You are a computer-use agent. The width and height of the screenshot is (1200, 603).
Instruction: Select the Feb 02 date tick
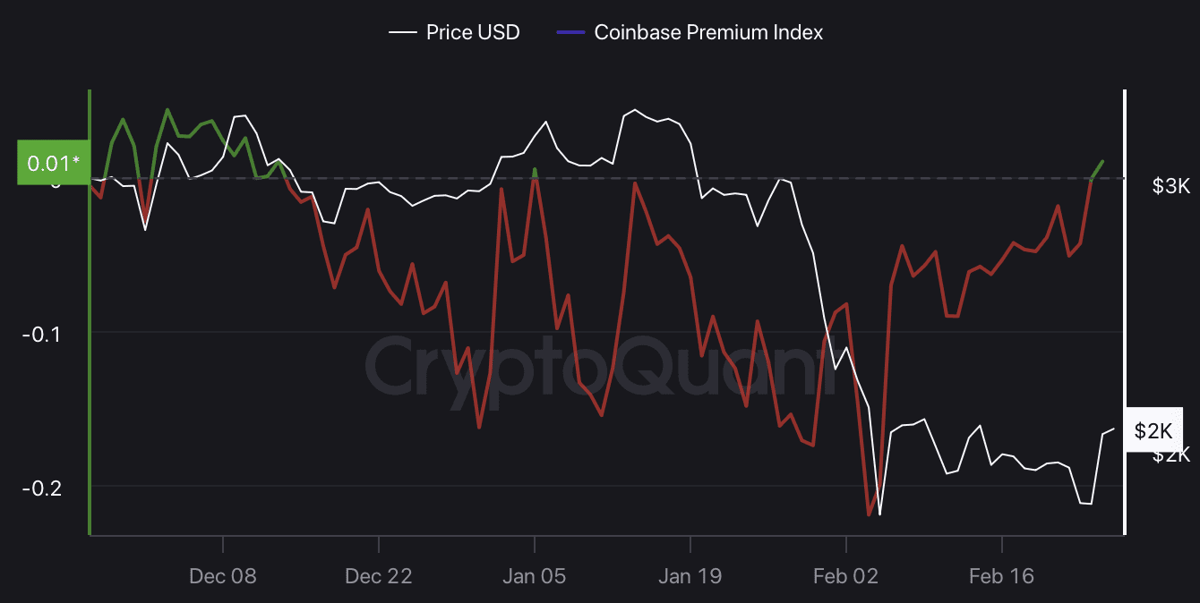tap(846, 576)
